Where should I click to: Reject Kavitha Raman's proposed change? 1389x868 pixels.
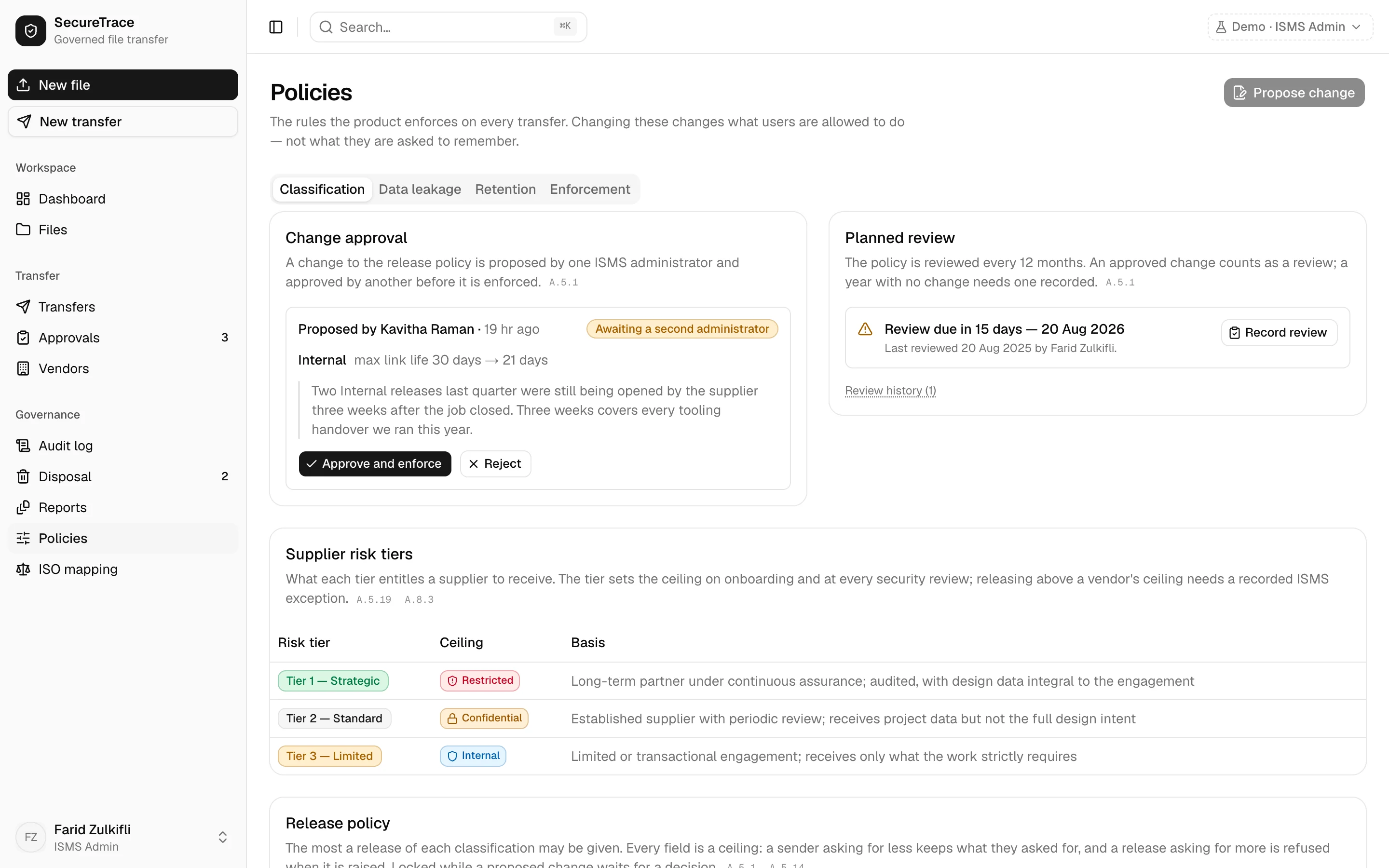click(495, 464)
